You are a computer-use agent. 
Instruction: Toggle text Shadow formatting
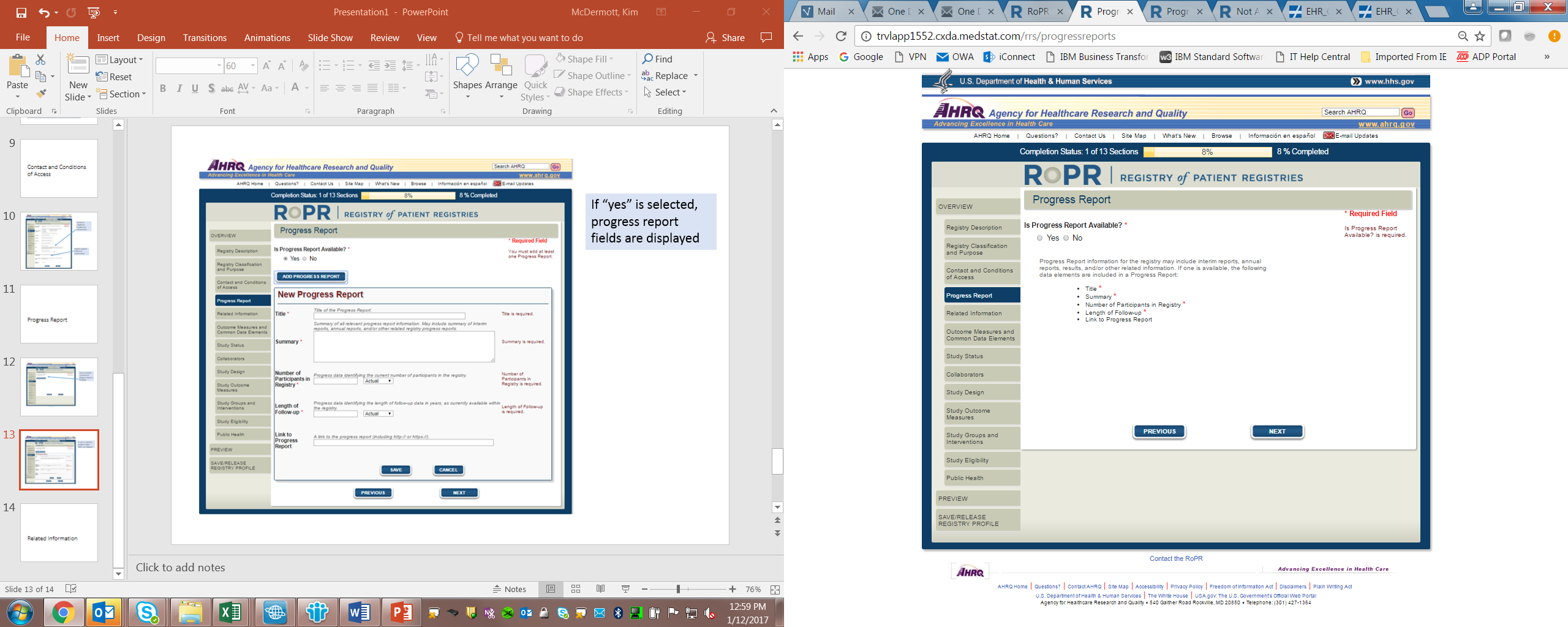pyautogui.click(x=211, y=89)
